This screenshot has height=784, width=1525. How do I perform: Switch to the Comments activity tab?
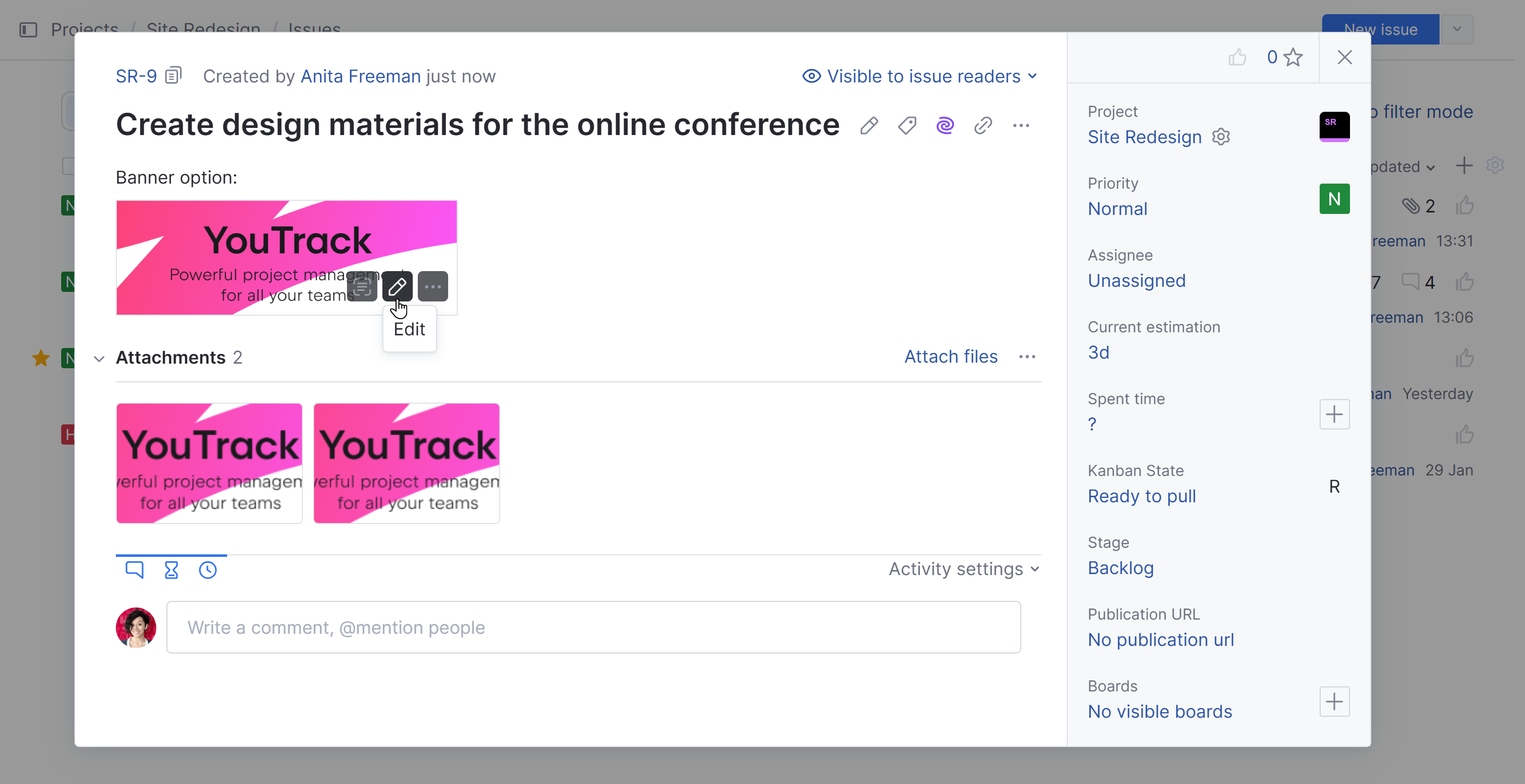click(135, 570)
